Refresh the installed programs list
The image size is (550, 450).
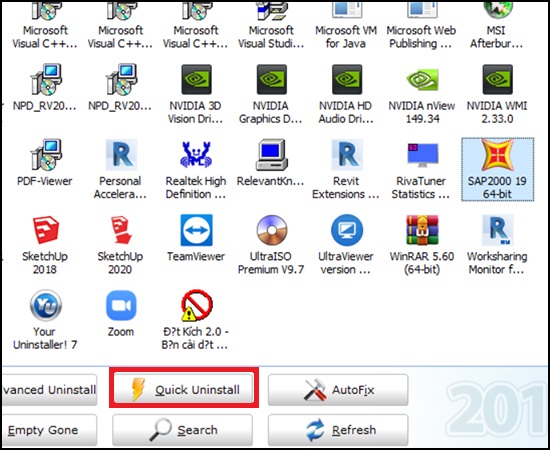[338, 430]
